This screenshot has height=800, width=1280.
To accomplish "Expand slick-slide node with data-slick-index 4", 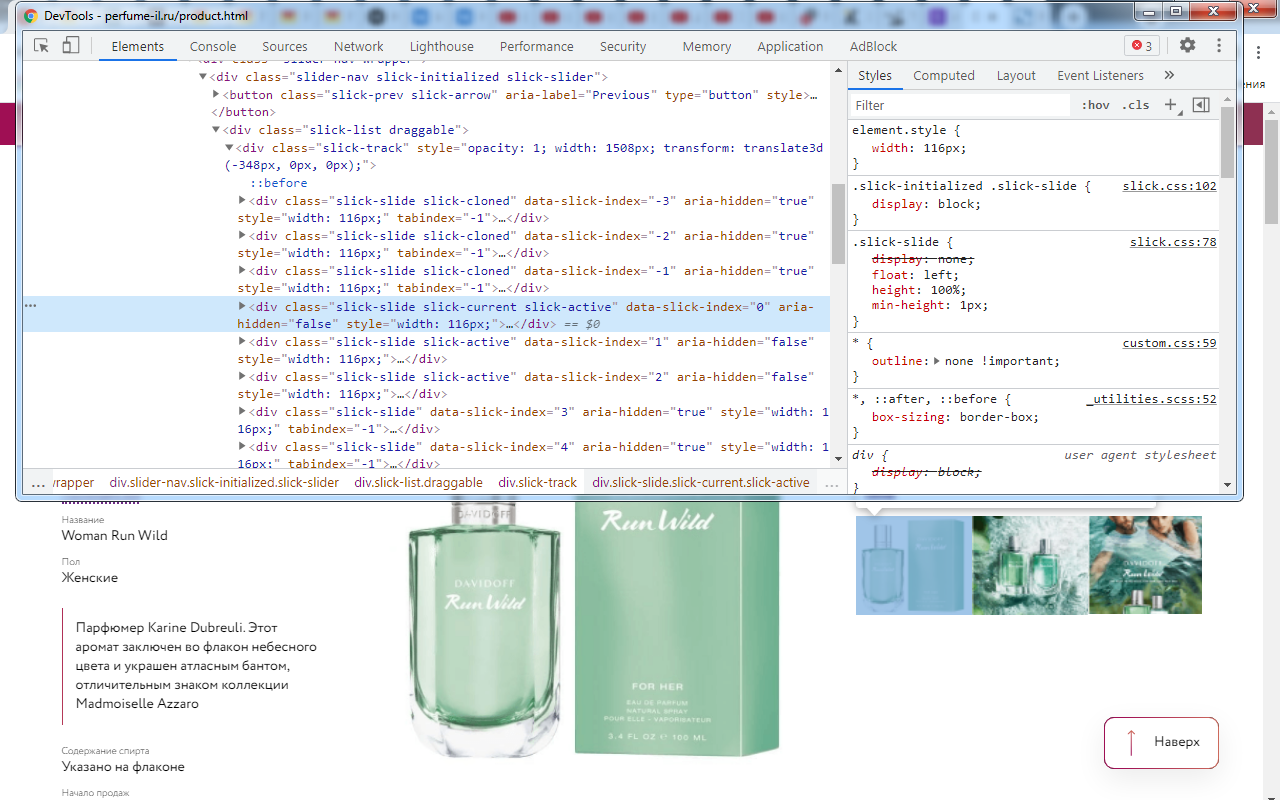I will point(242,447).
